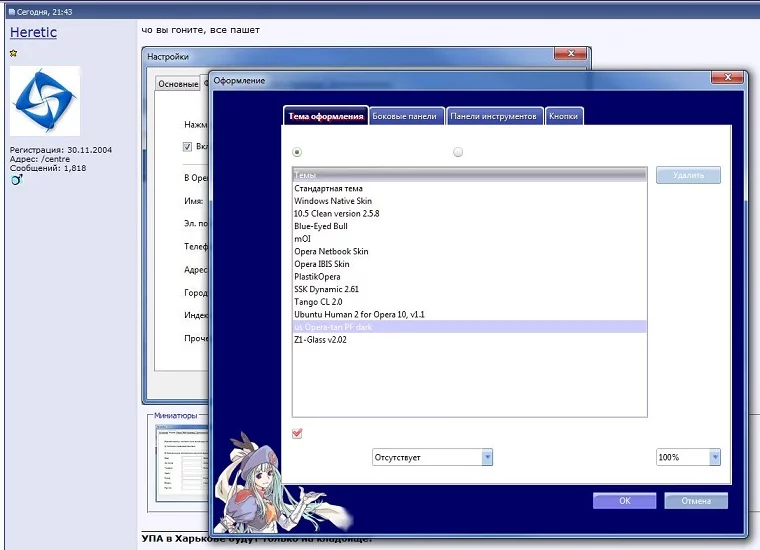Click the gold star rank icon
Image resolution: width=760 pixels, height=550 pixels.
13,53
